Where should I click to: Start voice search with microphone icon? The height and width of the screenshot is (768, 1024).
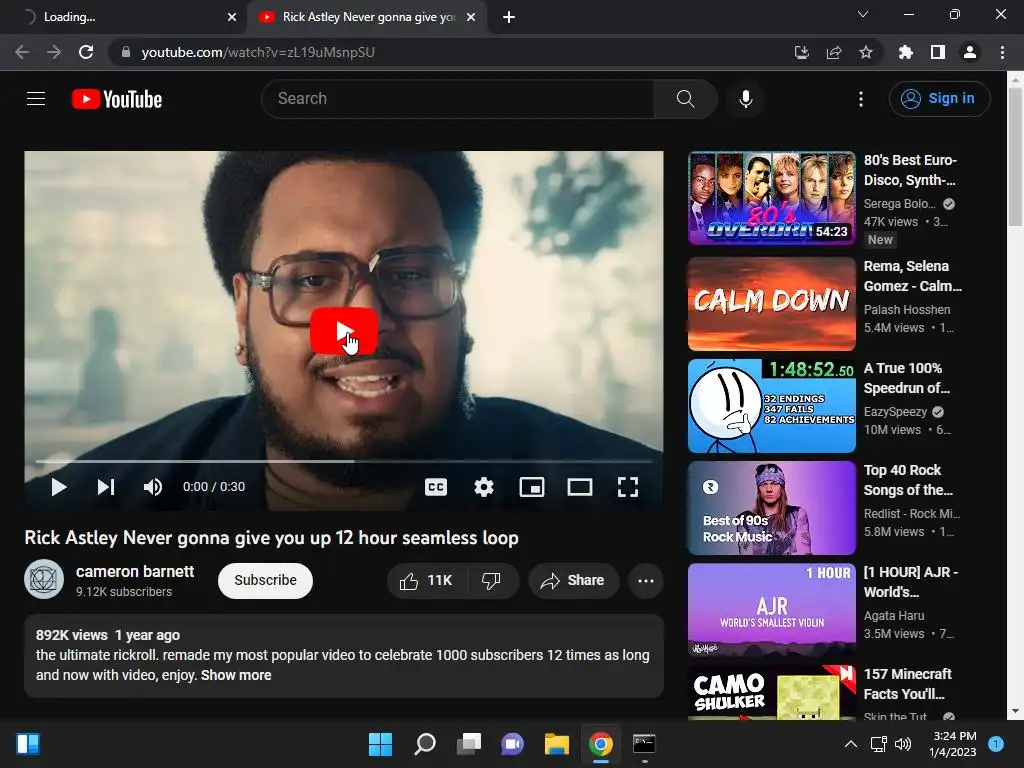pos(746,99)
